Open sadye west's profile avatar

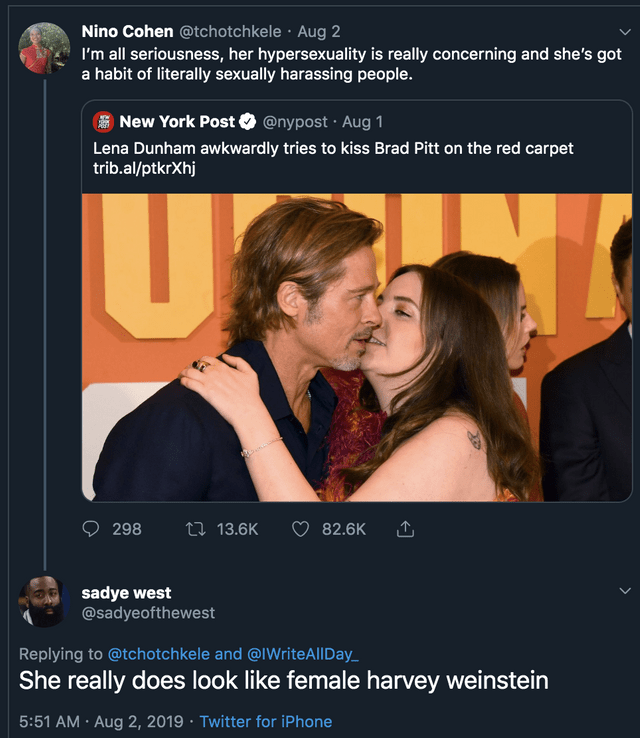(44, 601)
